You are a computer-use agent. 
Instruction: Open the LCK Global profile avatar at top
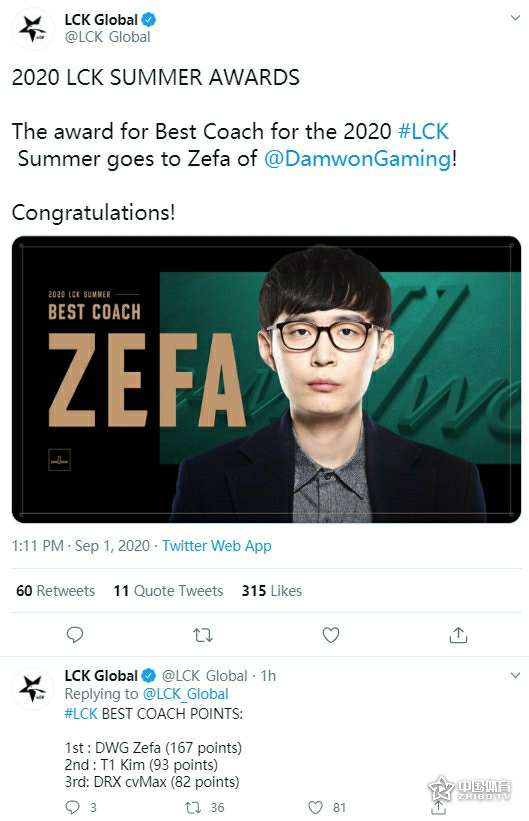tap(32, 29)
